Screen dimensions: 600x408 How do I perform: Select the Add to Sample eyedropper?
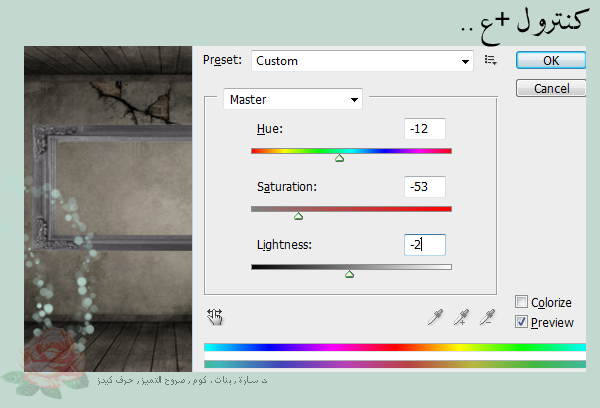[x=461, y=317]
